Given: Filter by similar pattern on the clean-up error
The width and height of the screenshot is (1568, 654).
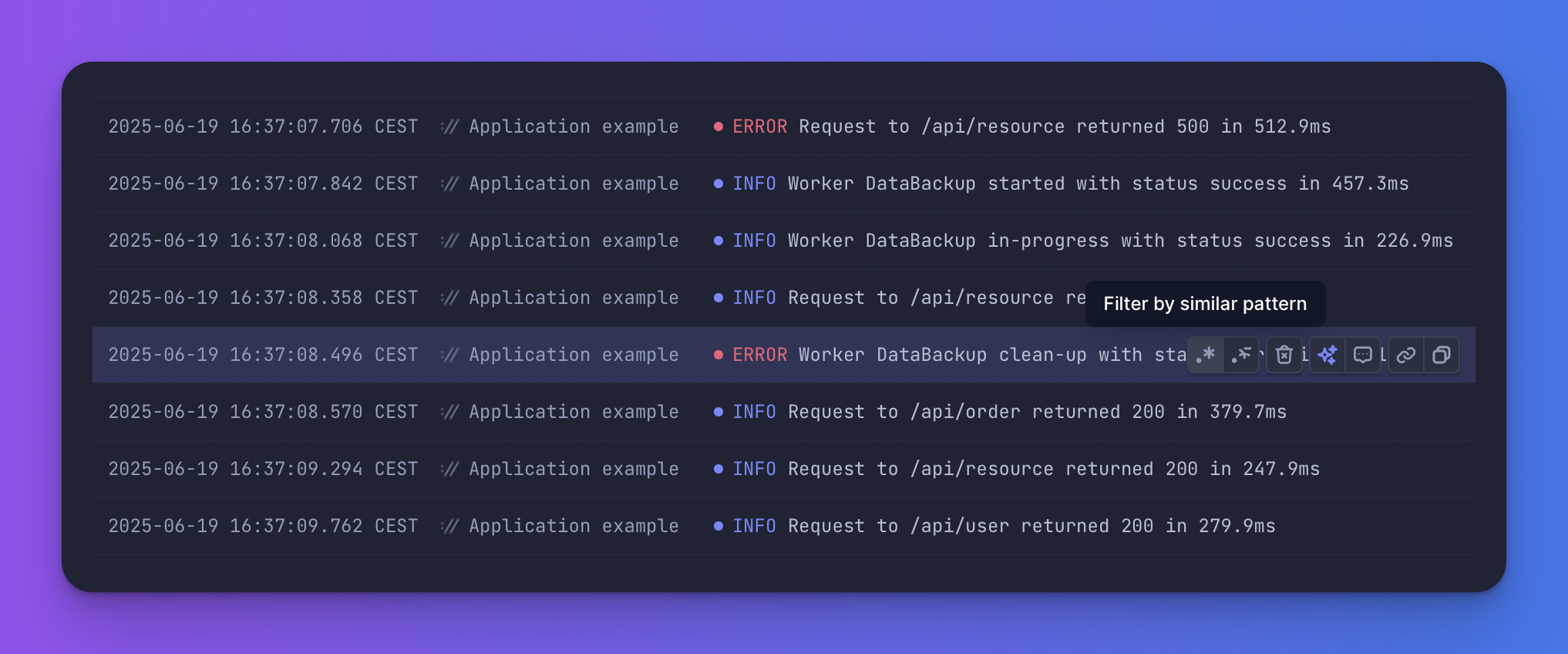Looking at the screenshot, I should click(x=1206, y=355).
